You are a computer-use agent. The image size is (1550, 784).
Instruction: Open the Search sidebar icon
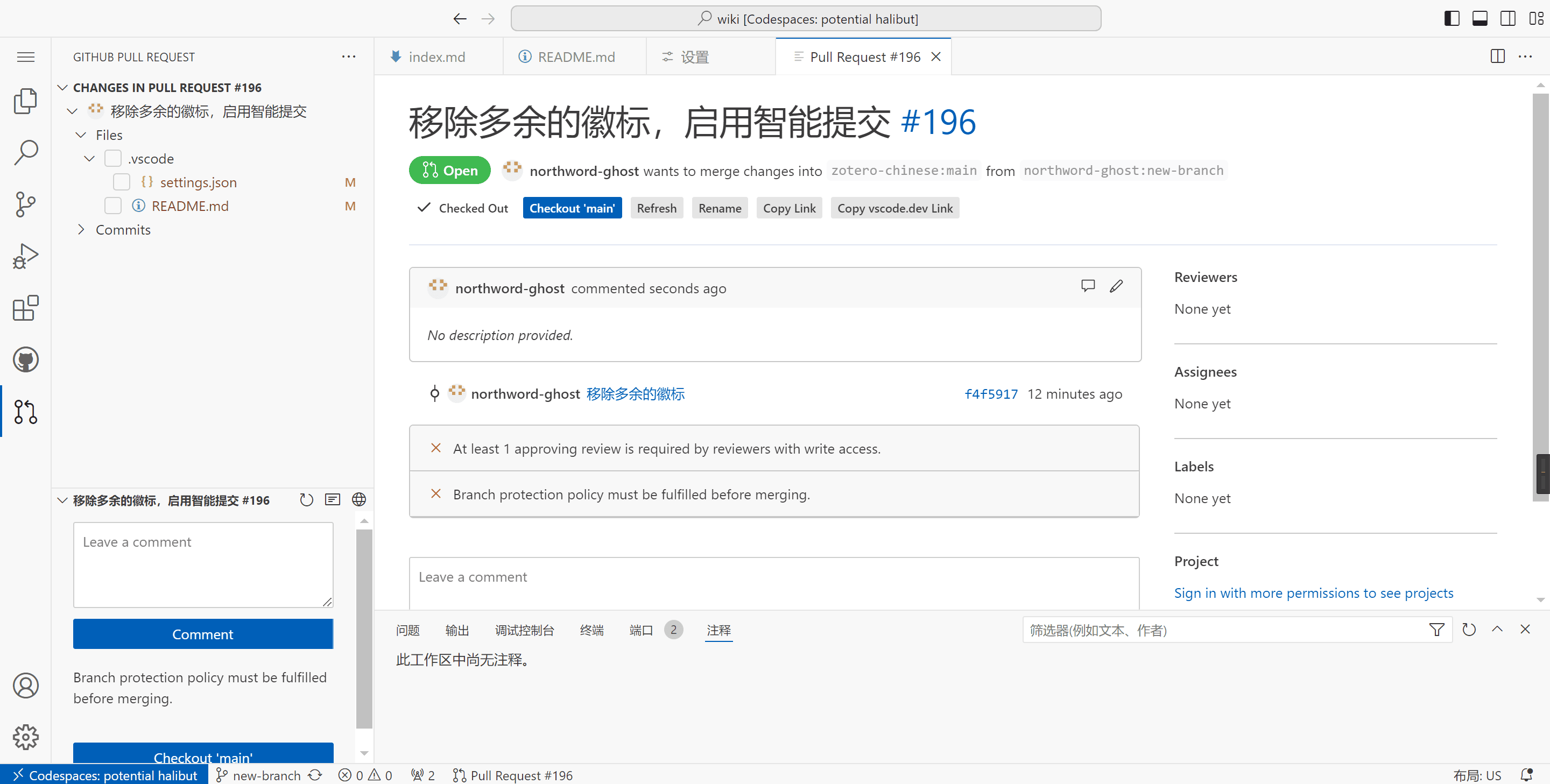(x=25, y=152)
